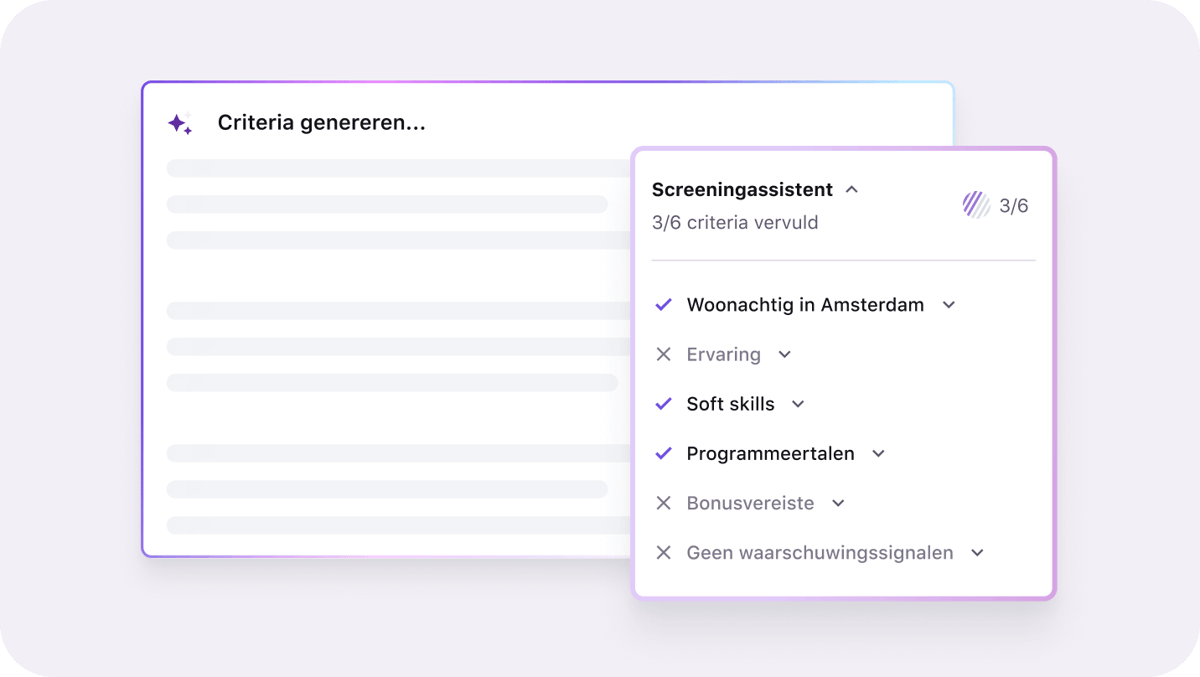The width and height of the screenshot is (1200, 677).
Task: Click the Ervaring criterion label
Action: tap(723, 354)
